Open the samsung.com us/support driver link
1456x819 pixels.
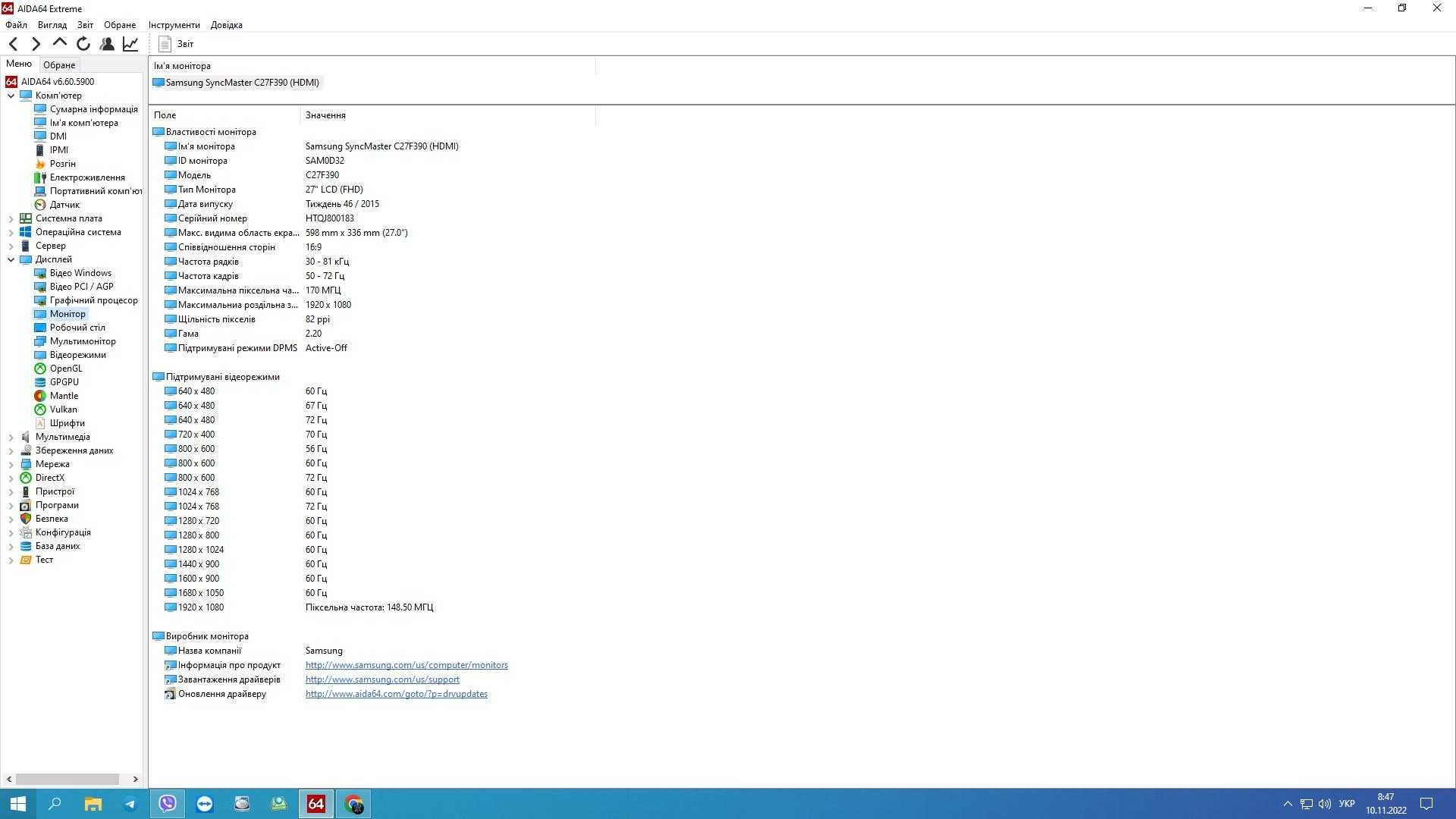coord(382,679)
